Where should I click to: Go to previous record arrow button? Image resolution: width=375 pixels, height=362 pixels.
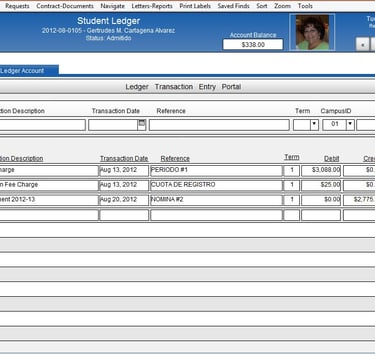[363, 44]
